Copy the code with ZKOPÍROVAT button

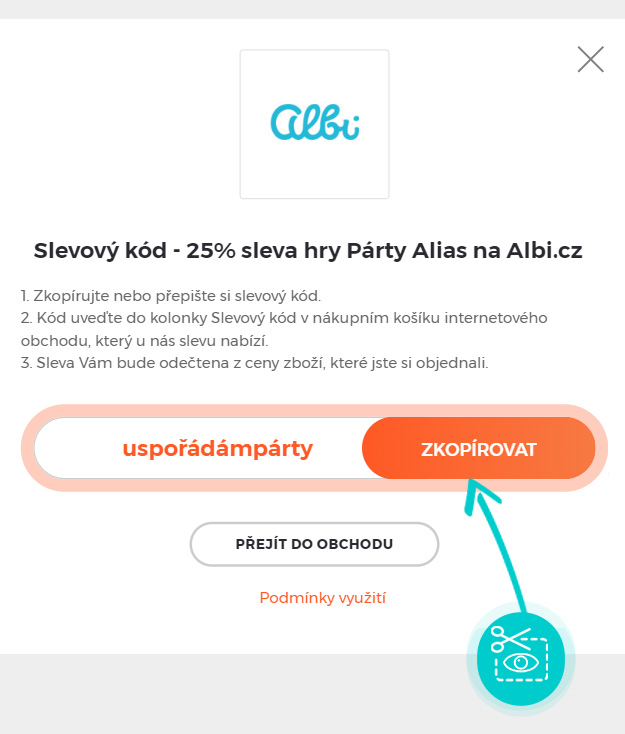point(478,448)
